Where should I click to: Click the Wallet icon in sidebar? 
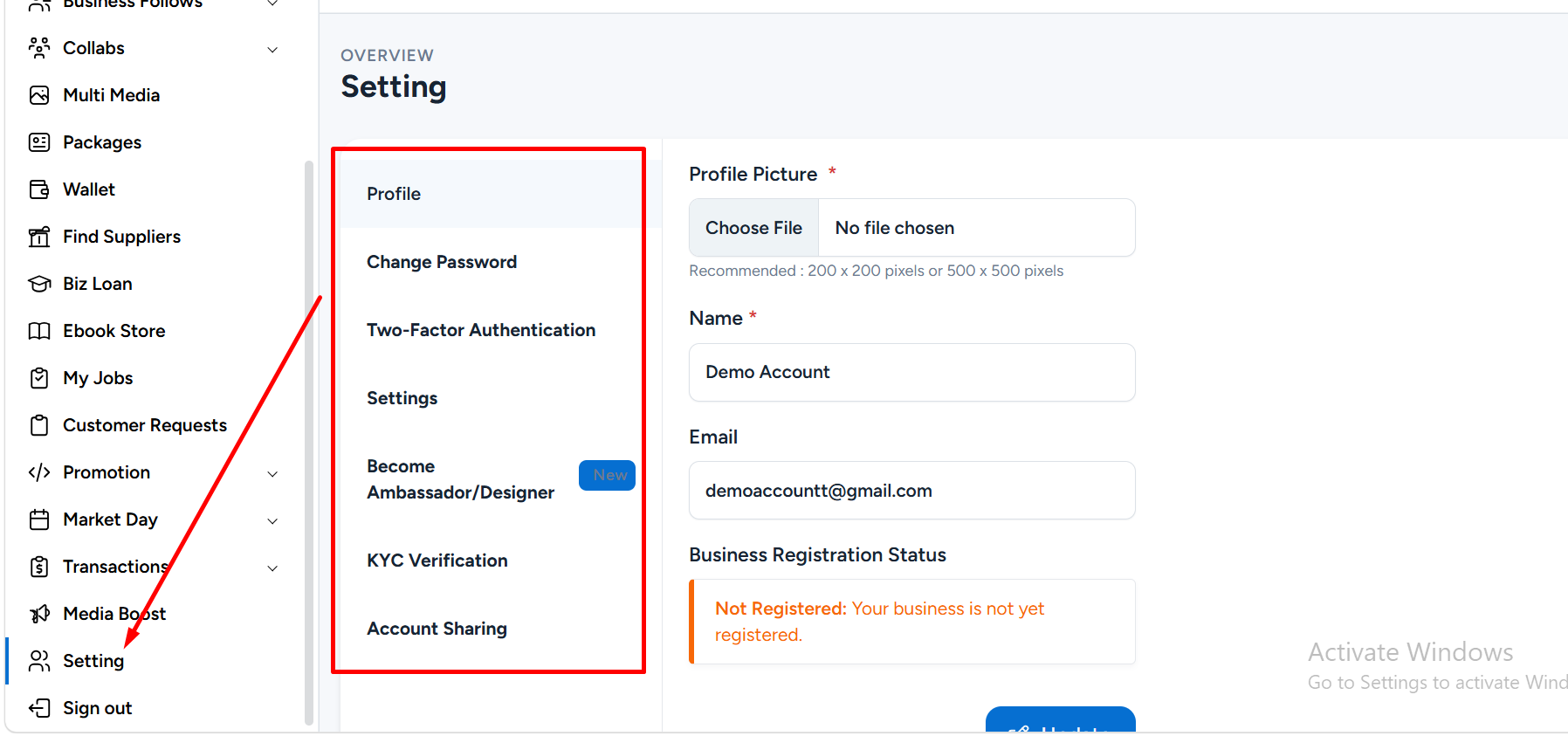coord(39,189)
